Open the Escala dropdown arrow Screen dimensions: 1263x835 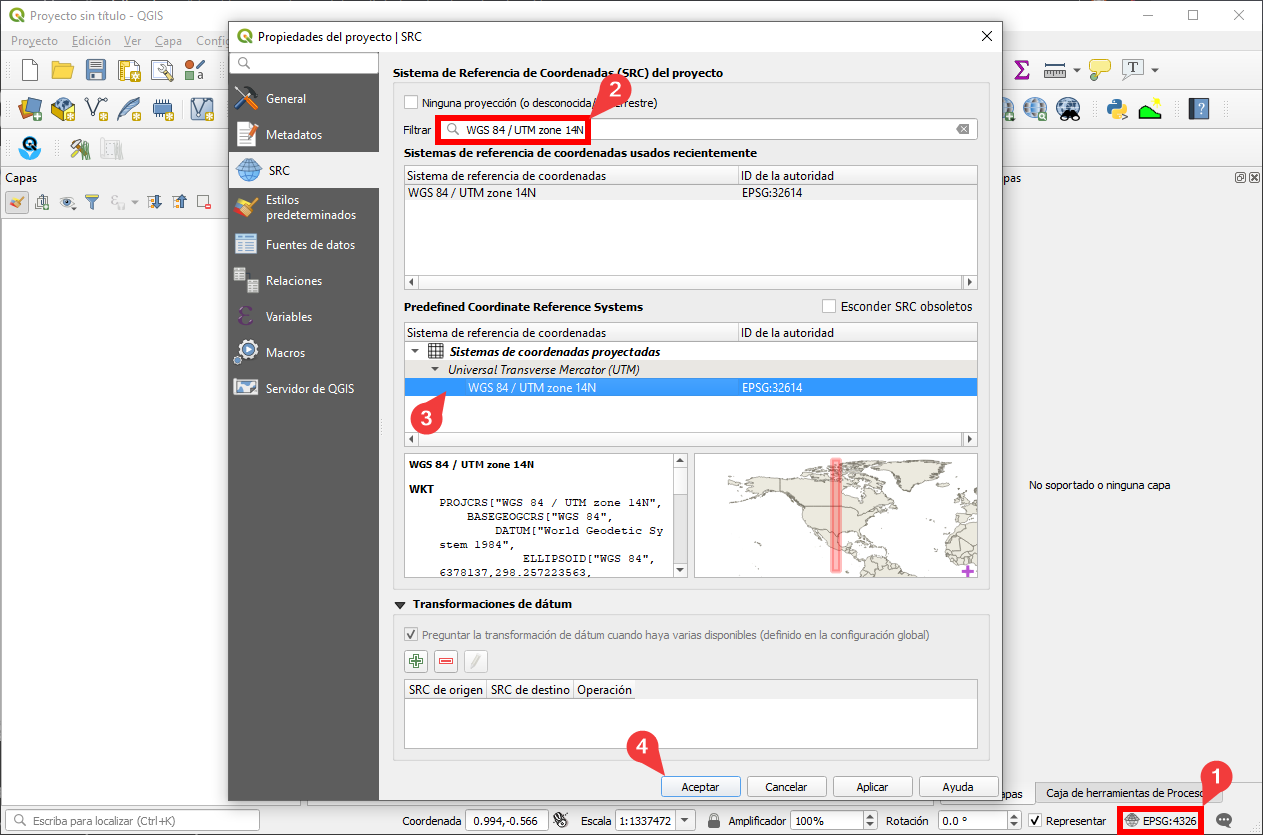click(x=685, y=820)
